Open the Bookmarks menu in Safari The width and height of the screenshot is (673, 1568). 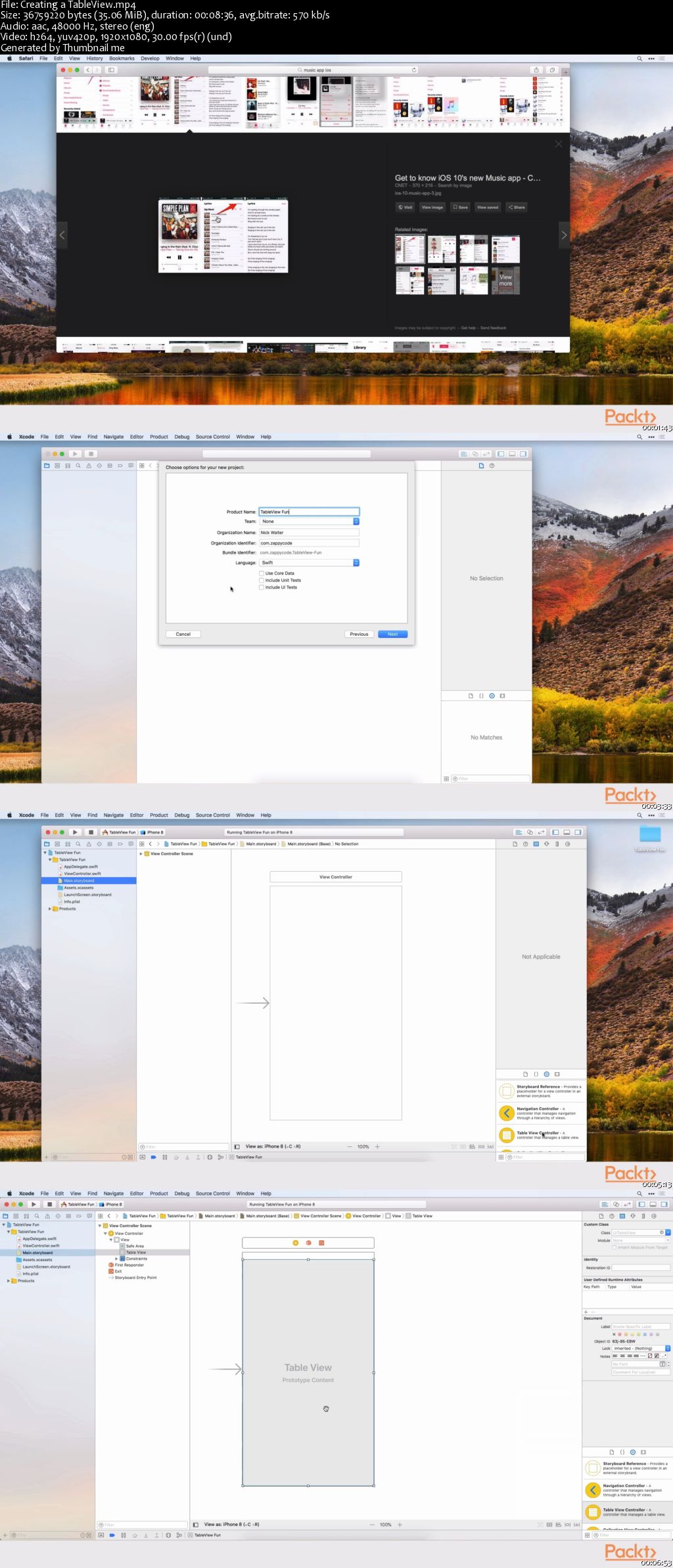coord(122,58)
